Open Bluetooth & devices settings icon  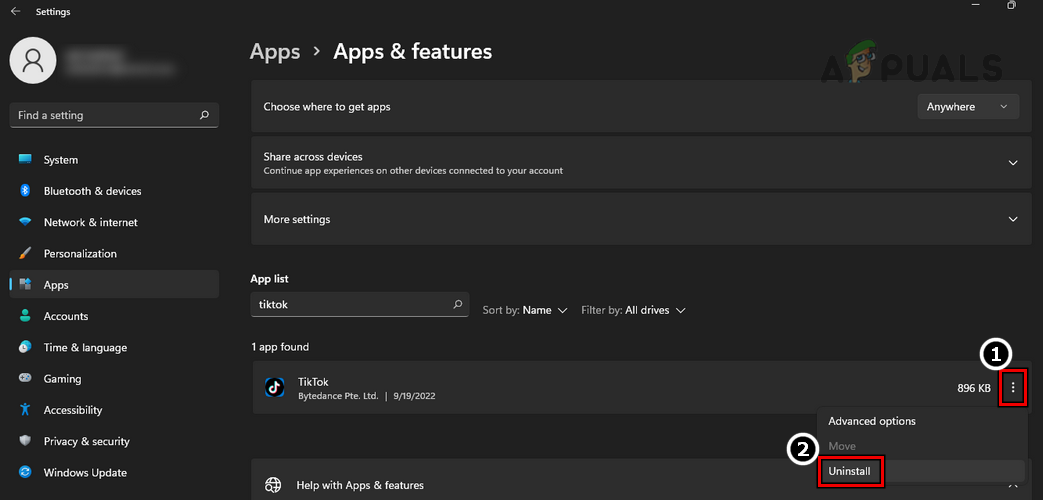(x=25, y=191)
